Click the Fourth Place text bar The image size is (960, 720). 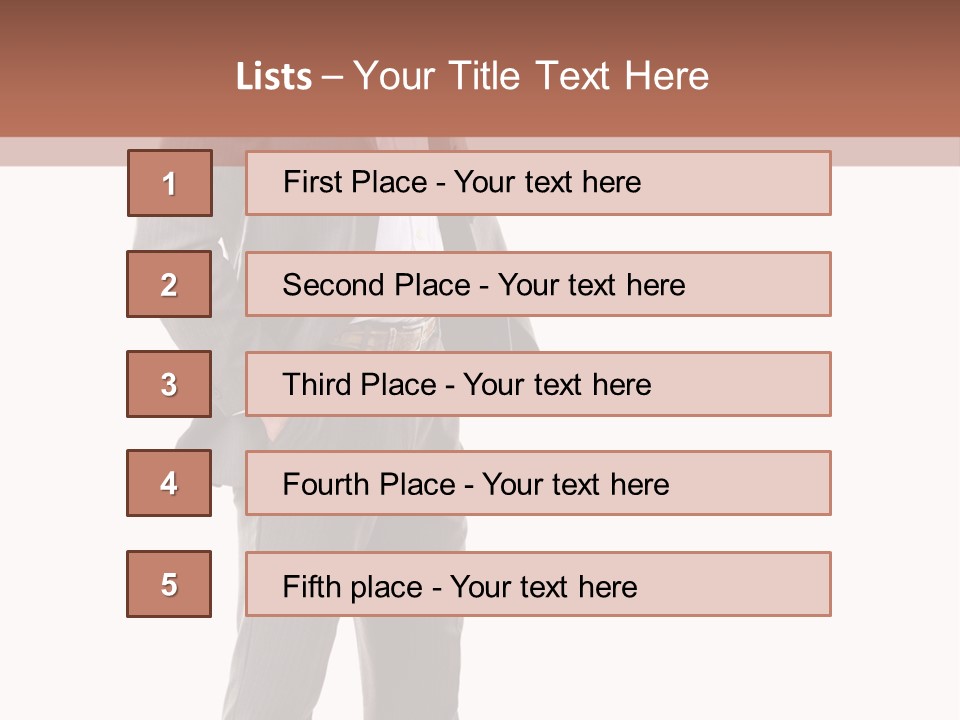tap(538, 483)
